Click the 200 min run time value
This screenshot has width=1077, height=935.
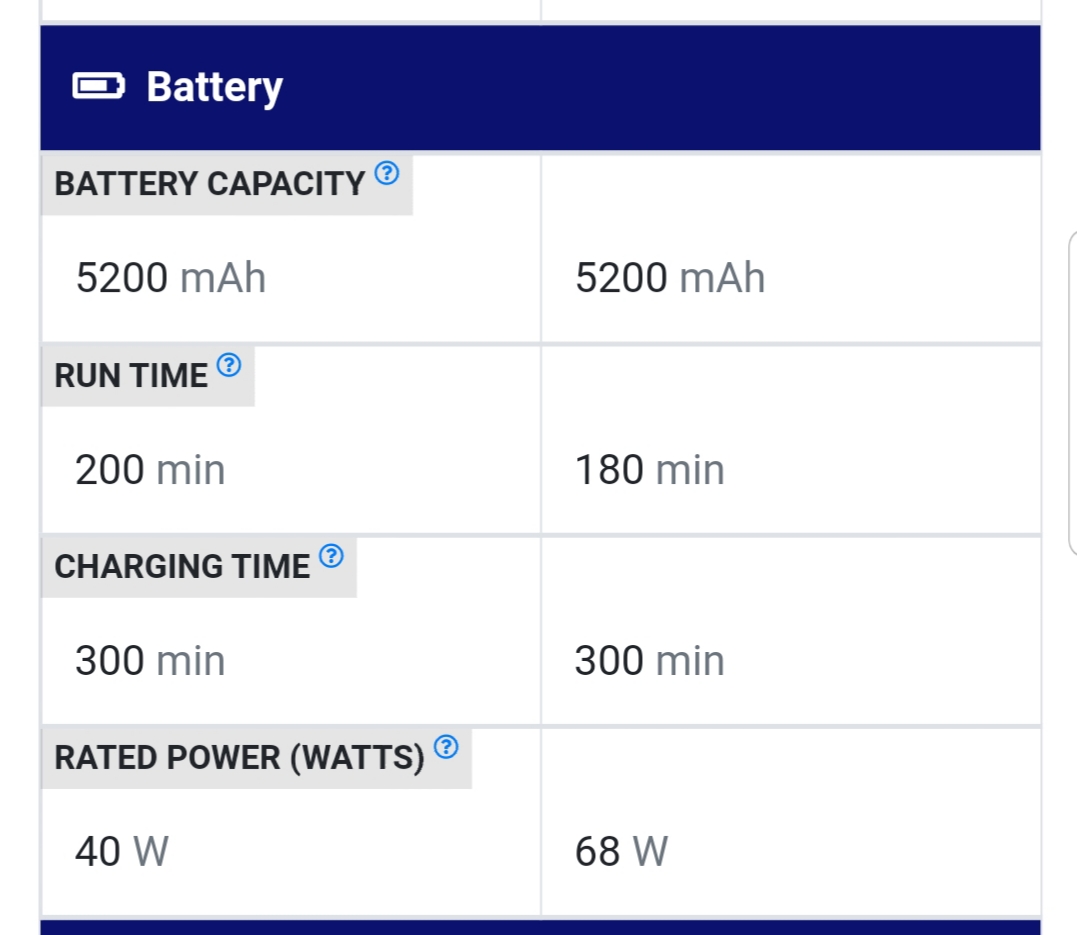(150, 470)
